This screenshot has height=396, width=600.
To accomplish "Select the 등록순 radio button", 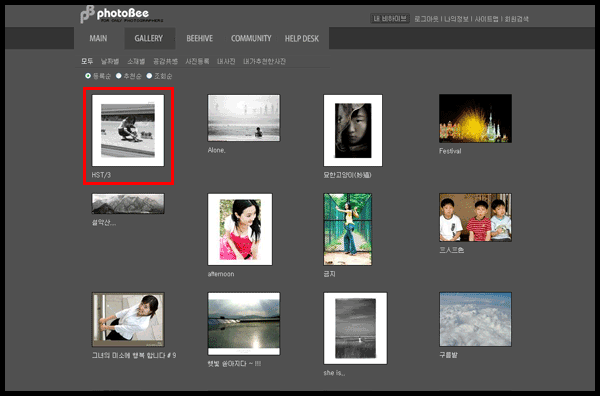I will [88, 76].
